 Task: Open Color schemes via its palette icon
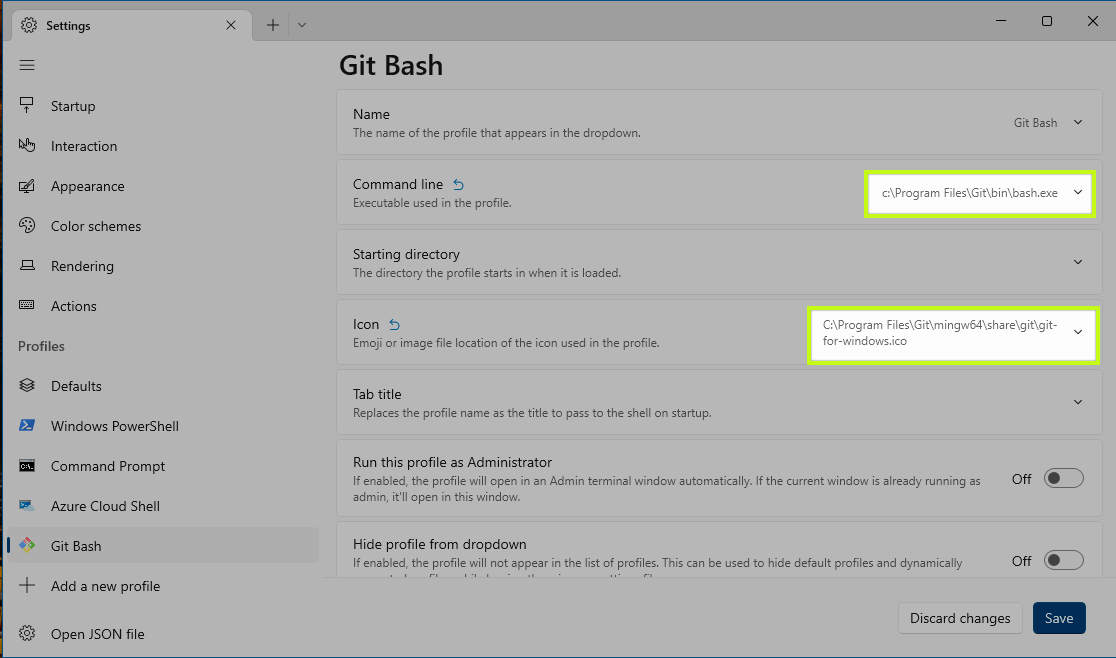point(27,225)
